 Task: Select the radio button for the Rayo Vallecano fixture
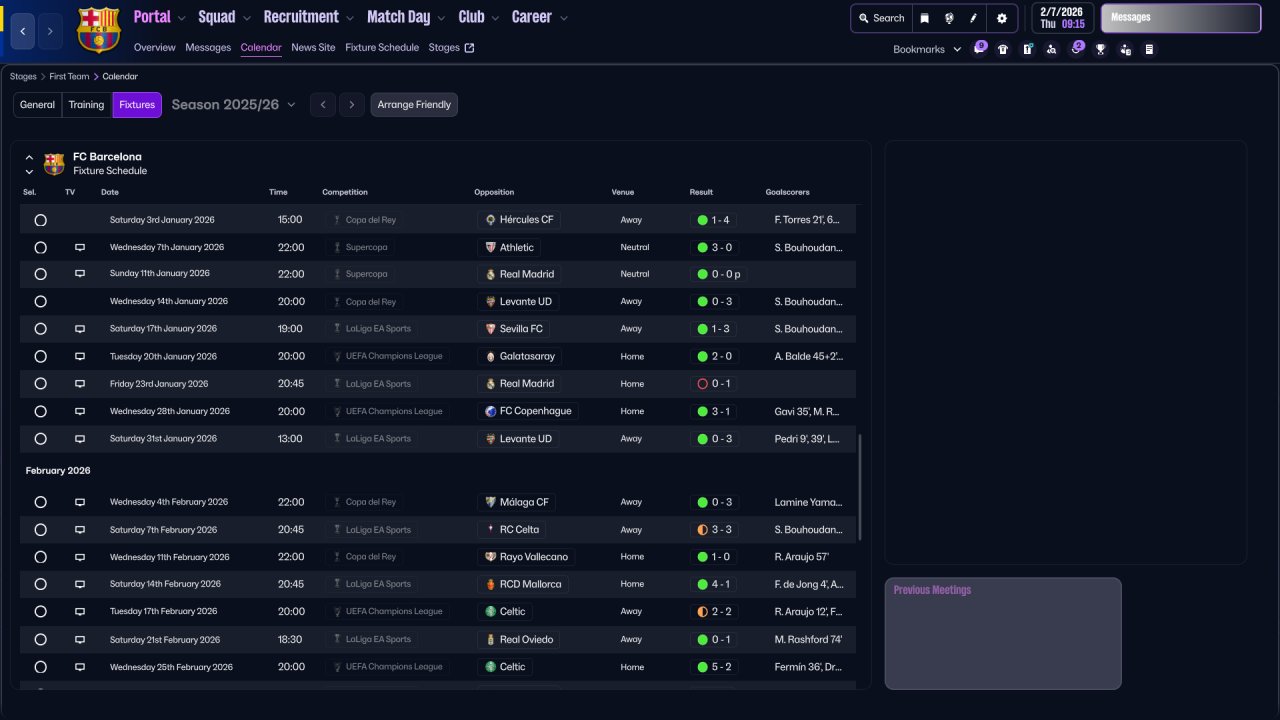pos(40,557)
